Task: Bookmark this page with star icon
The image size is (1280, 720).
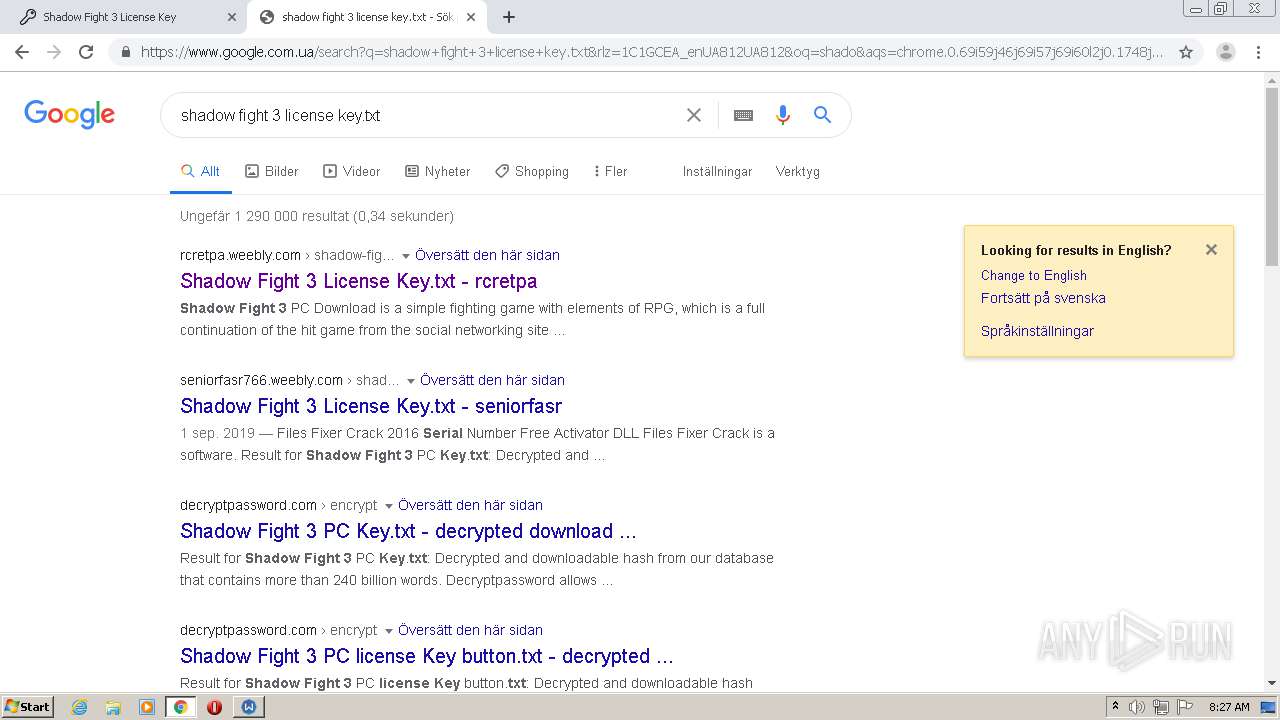Action: pos(1186,52)
